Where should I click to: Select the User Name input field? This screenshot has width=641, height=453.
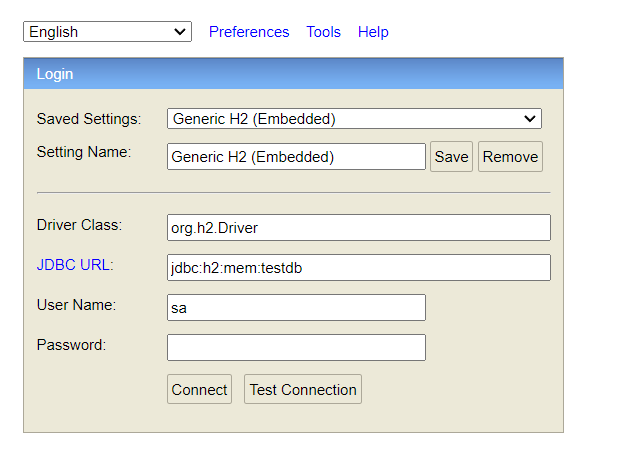pos(296,308)
